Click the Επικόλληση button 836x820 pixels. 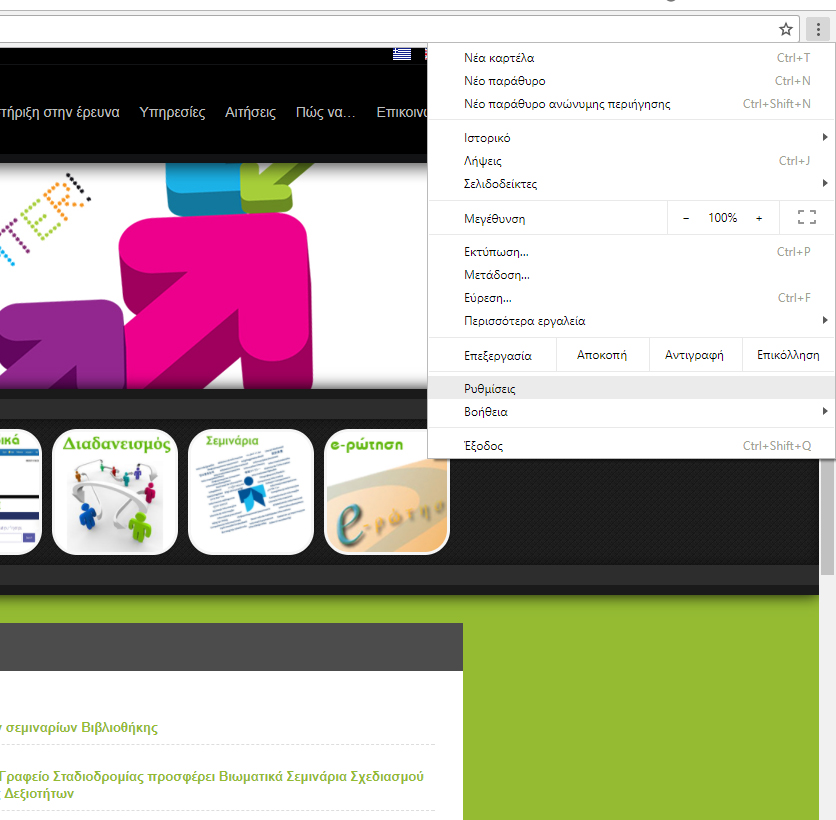(x=788, y=355)
